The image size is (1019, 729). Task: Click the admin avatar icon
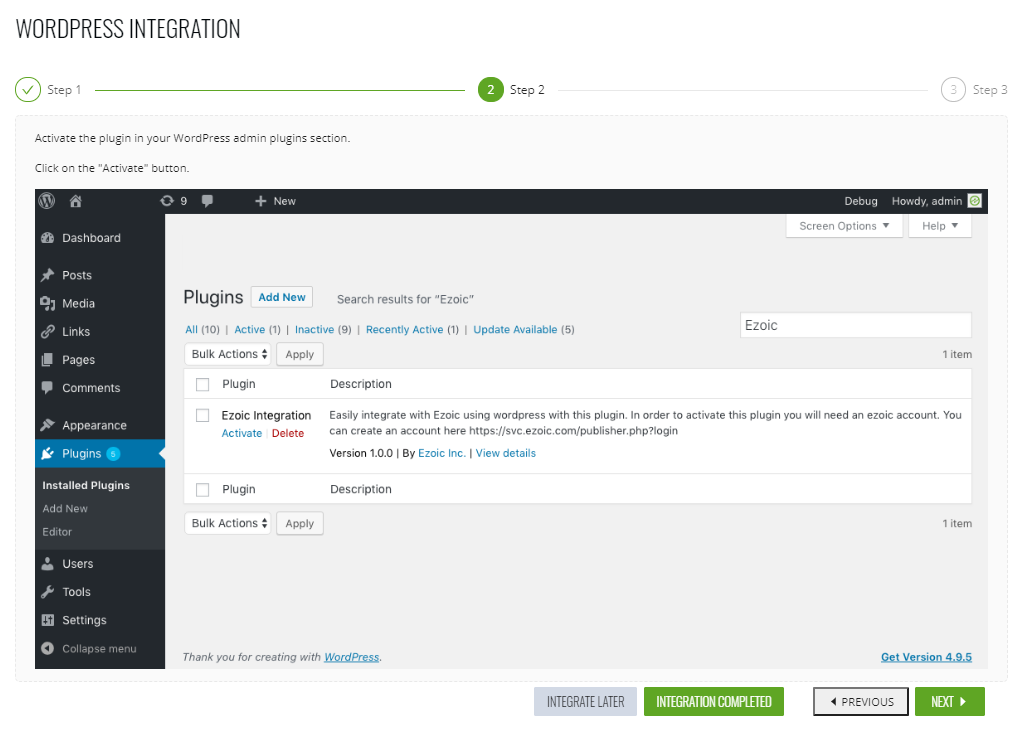pyautogui.click(x=975, y=201)
